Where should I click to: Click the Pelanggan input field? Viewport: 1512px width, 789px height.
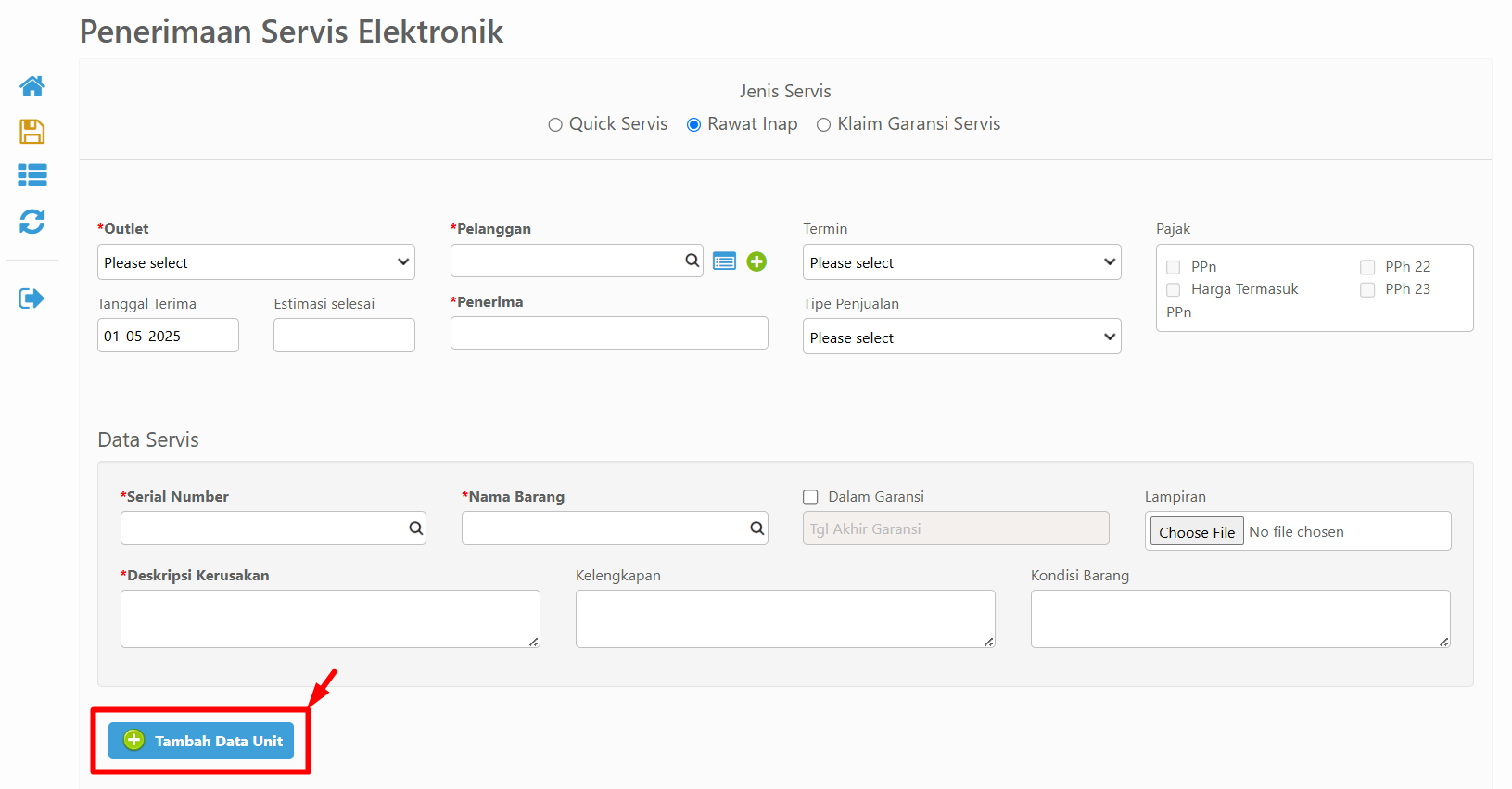pos(577,261)
